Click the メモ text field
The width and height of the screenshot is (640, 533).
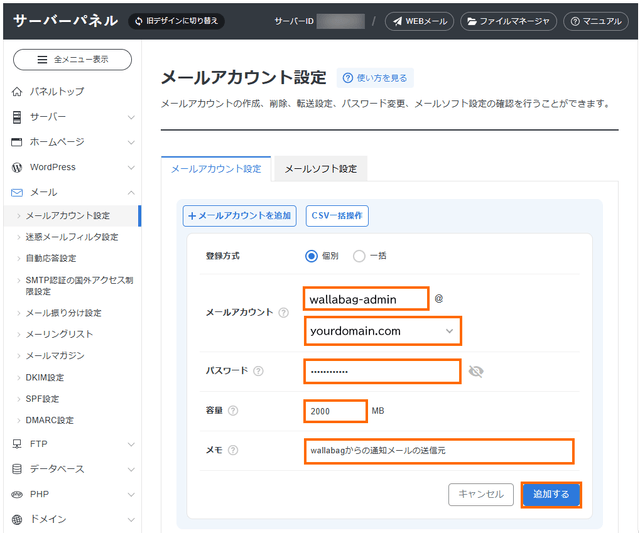coord(439,451)
